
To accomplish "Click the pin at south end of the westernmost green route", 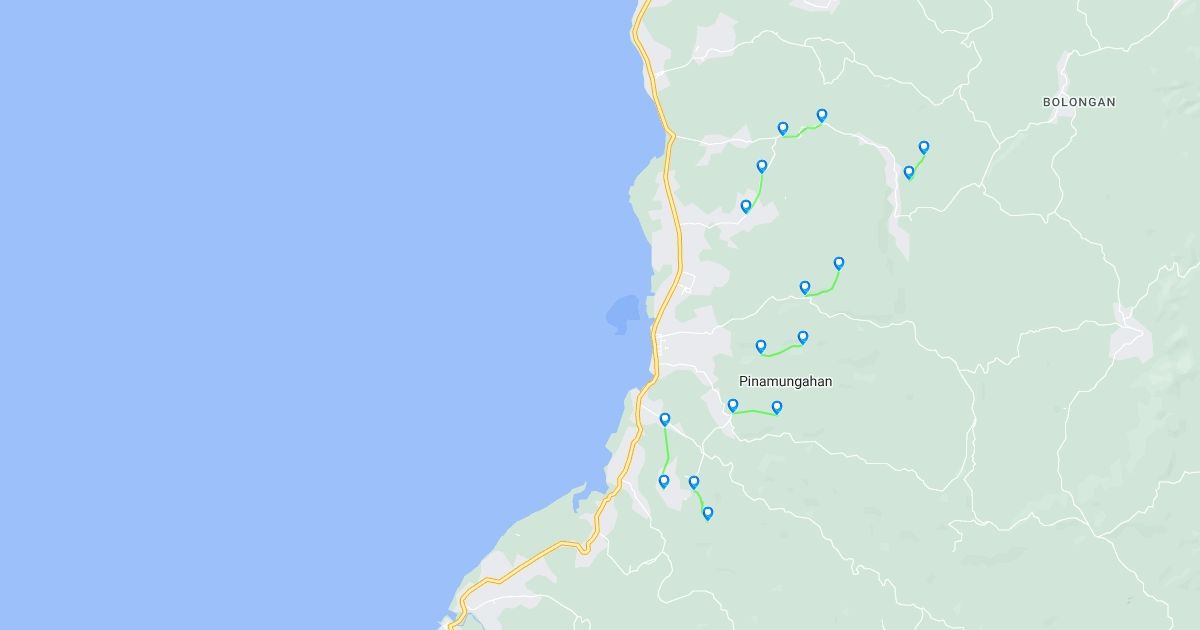I will coord(664,481).
